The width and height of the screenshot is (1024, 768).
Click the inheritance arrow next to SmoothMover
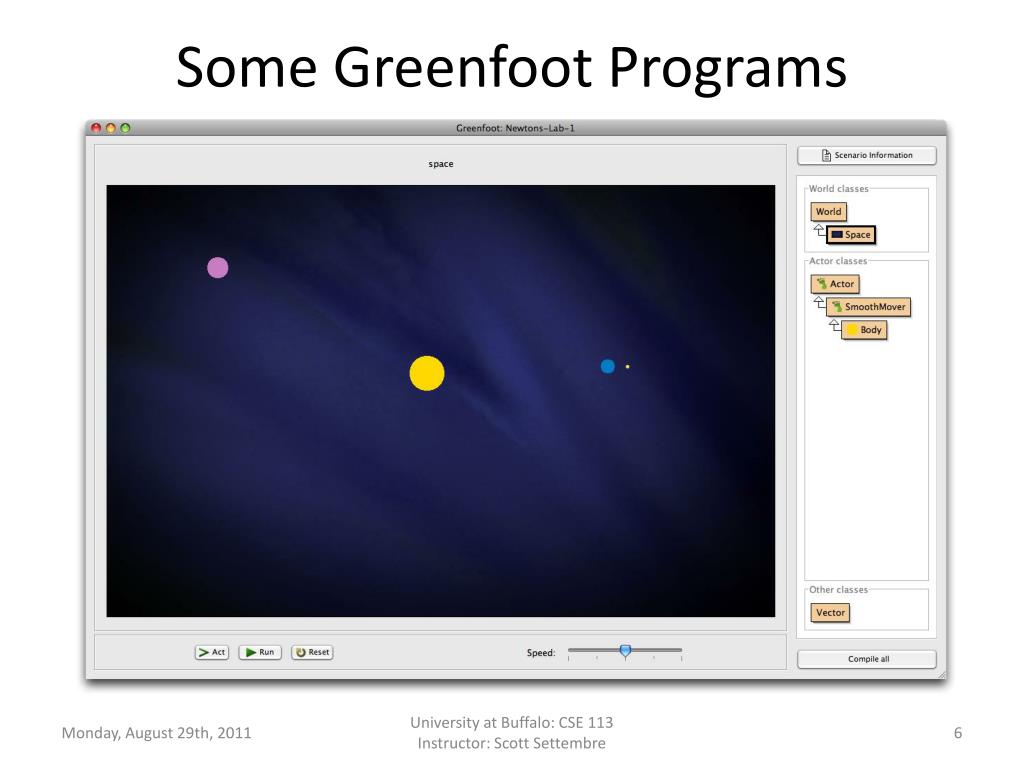pyautogui.click(x=819, y=302)
